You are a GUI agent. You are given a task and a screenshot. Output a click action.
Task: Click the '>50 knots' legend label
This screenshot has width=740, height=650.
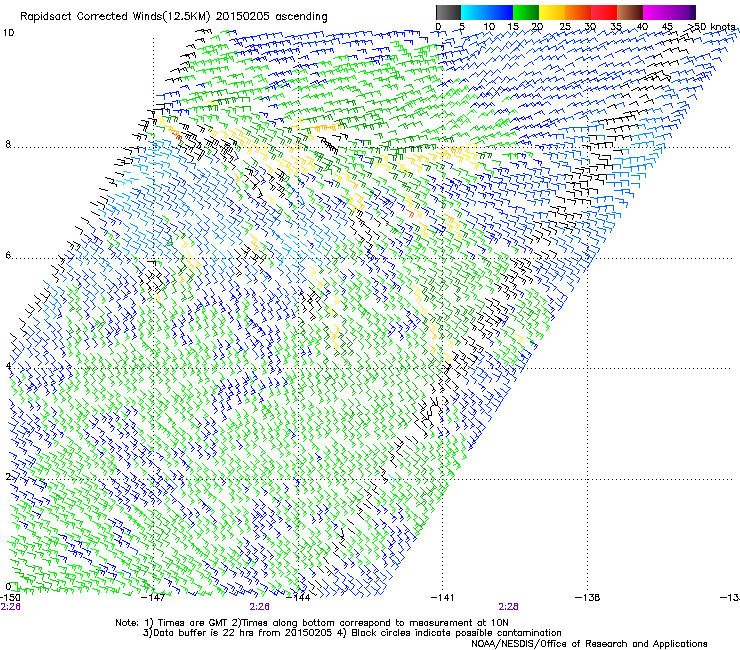click(x=712, y=26)
